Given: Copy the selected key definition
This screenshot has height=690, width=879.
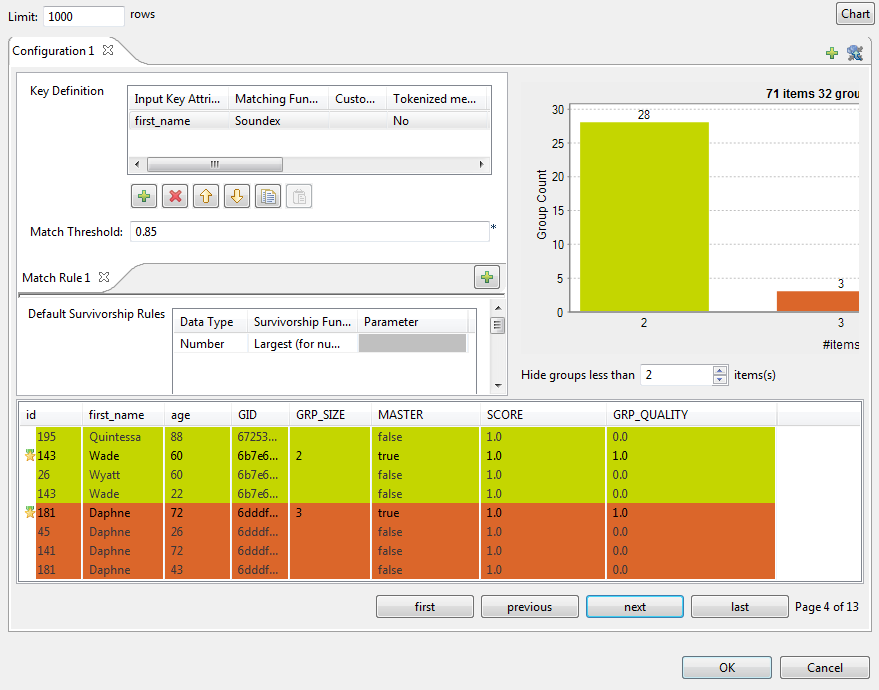Looking at the screenshot, I should 267,197.
